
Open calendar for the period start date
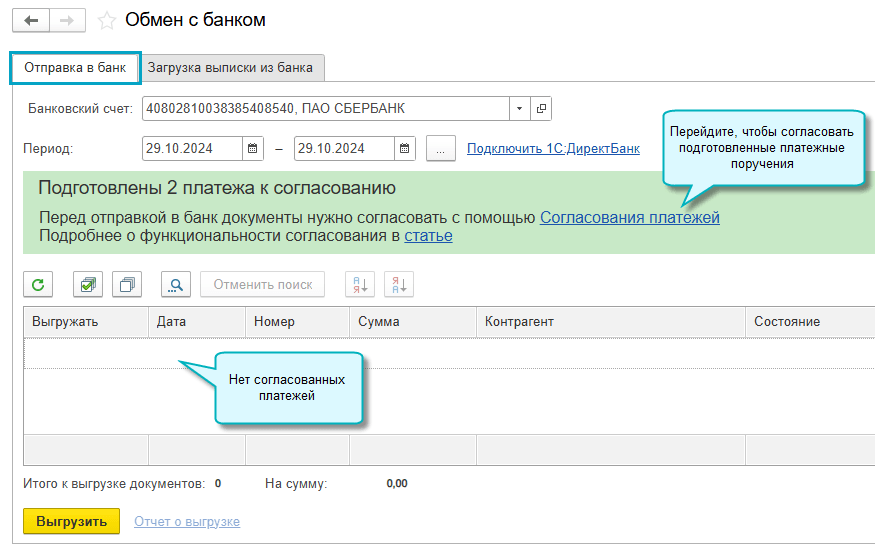coord(253,149)
